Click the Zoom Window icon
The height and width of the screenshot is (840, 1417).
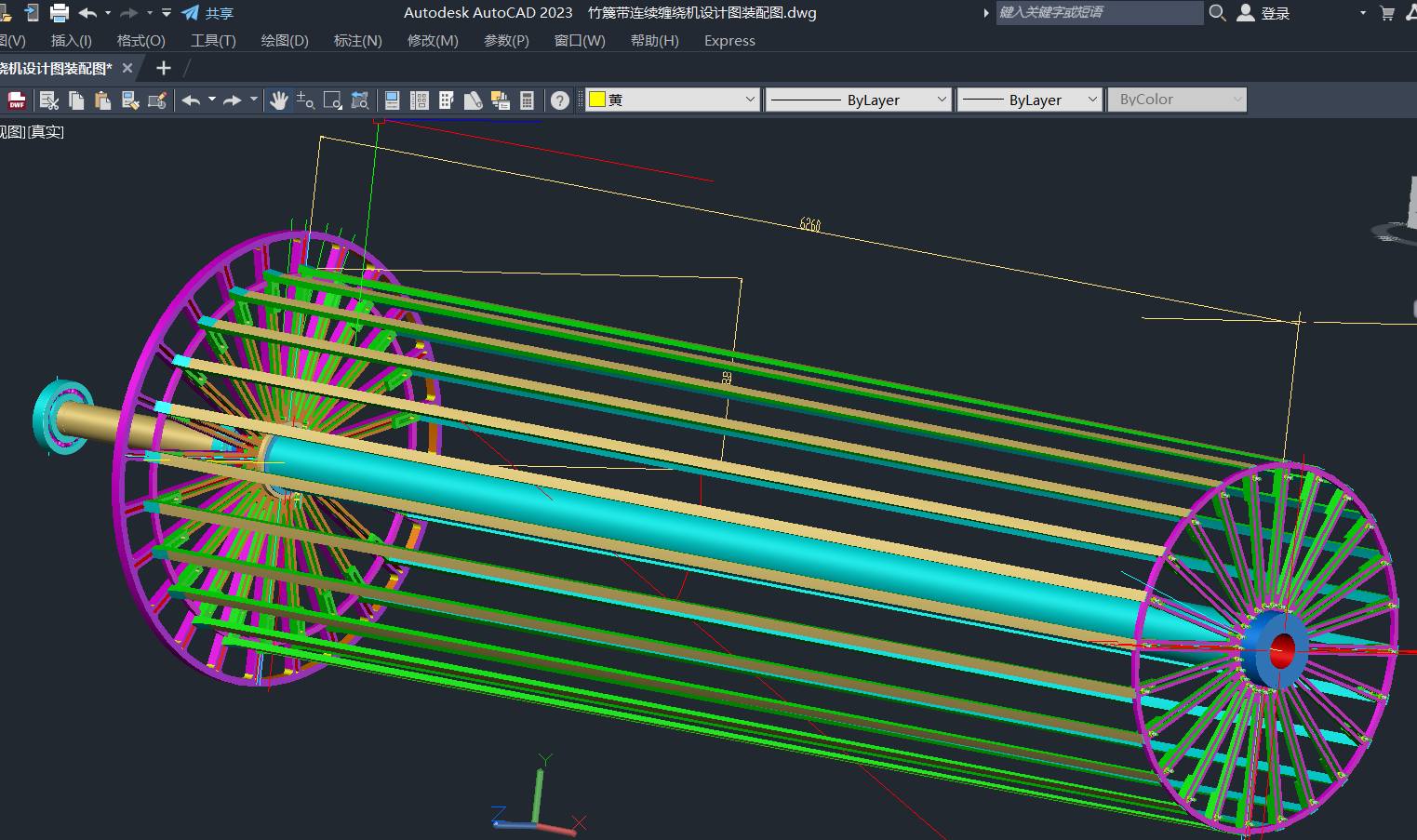(332, 100)
